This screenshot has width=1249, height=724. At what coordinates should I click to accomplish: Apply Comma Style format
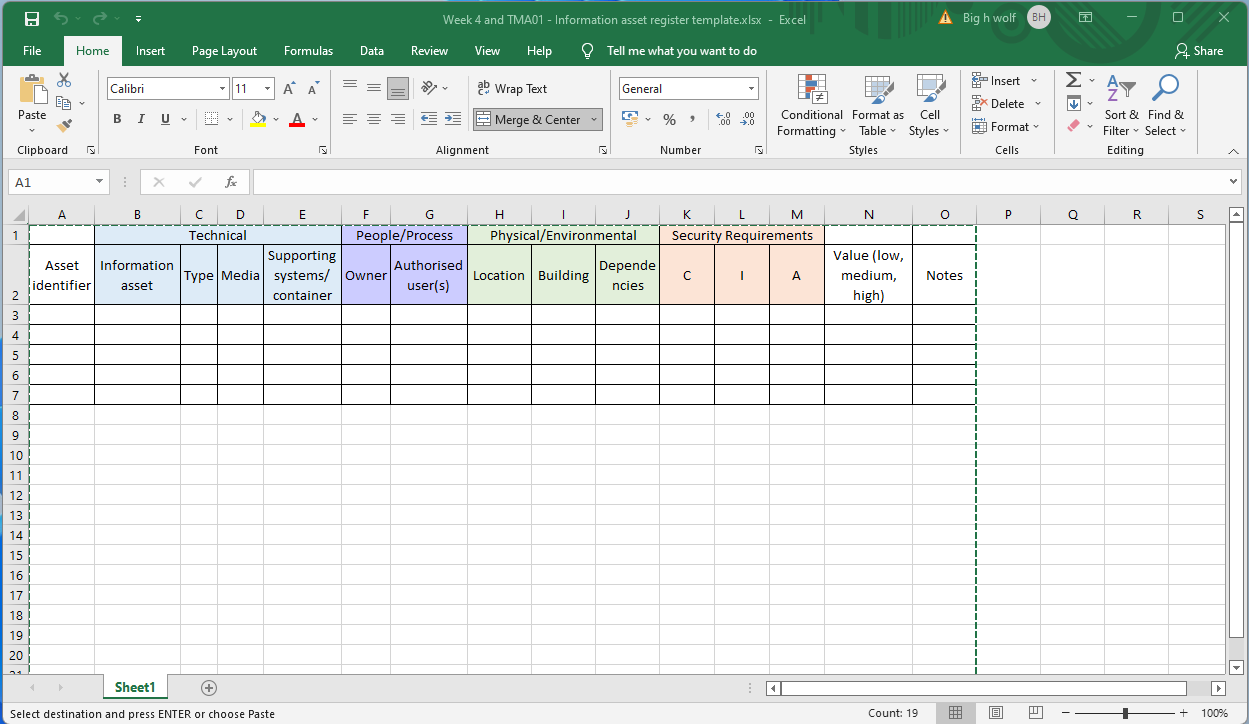692,119
